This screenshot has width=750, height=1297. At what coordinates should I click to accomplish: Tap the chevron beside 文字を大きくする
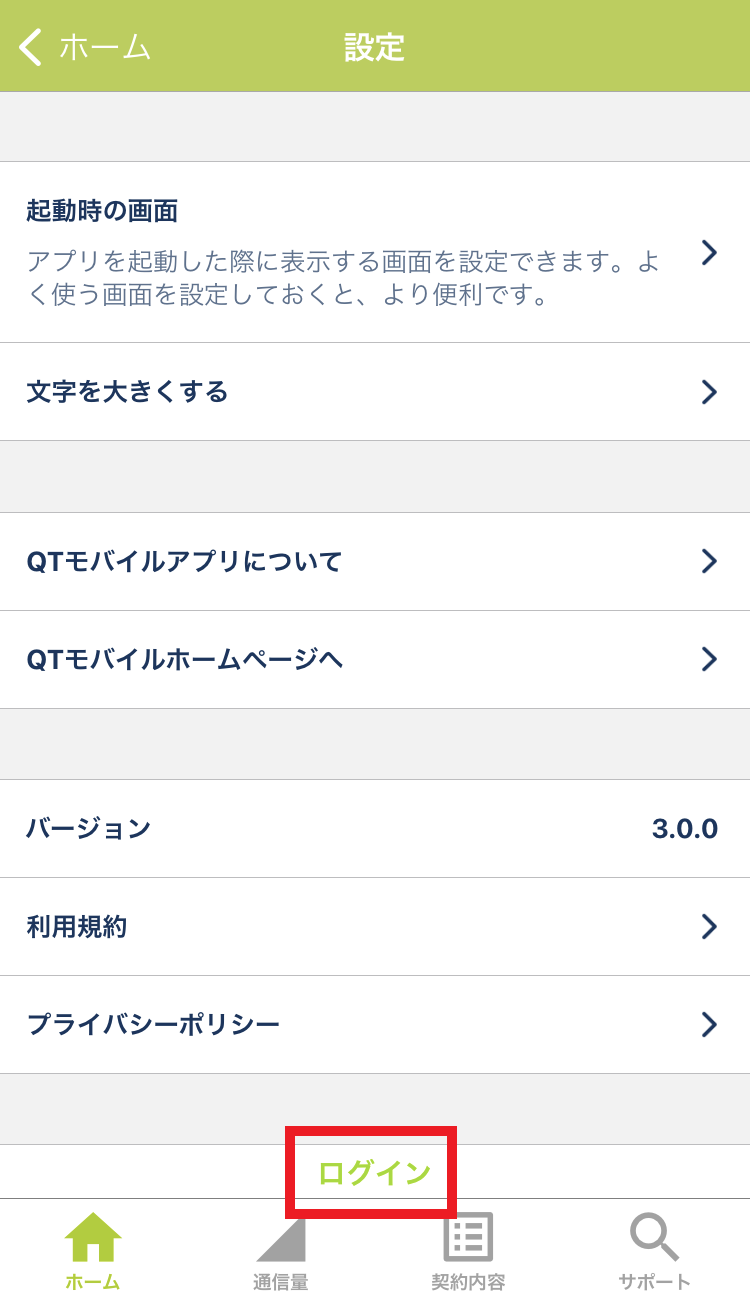[x=709, y=392]
